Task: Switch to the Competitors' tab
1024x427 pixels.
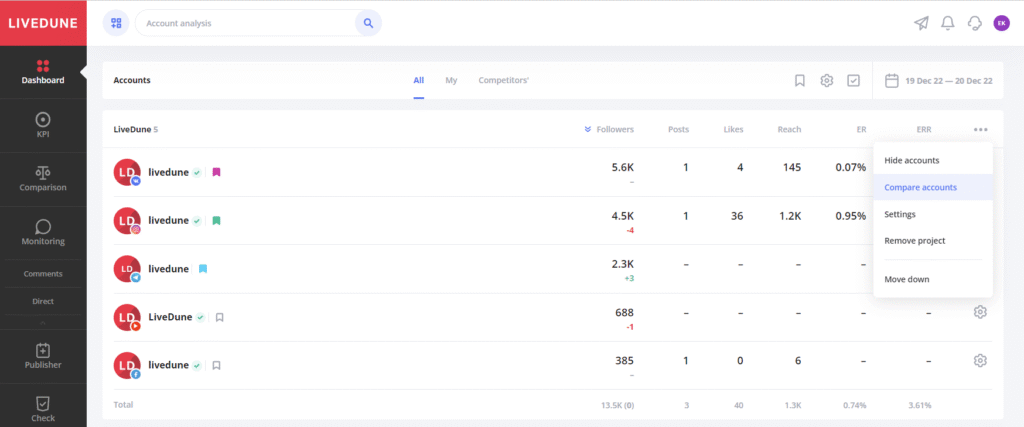Action: pos(503,80)
